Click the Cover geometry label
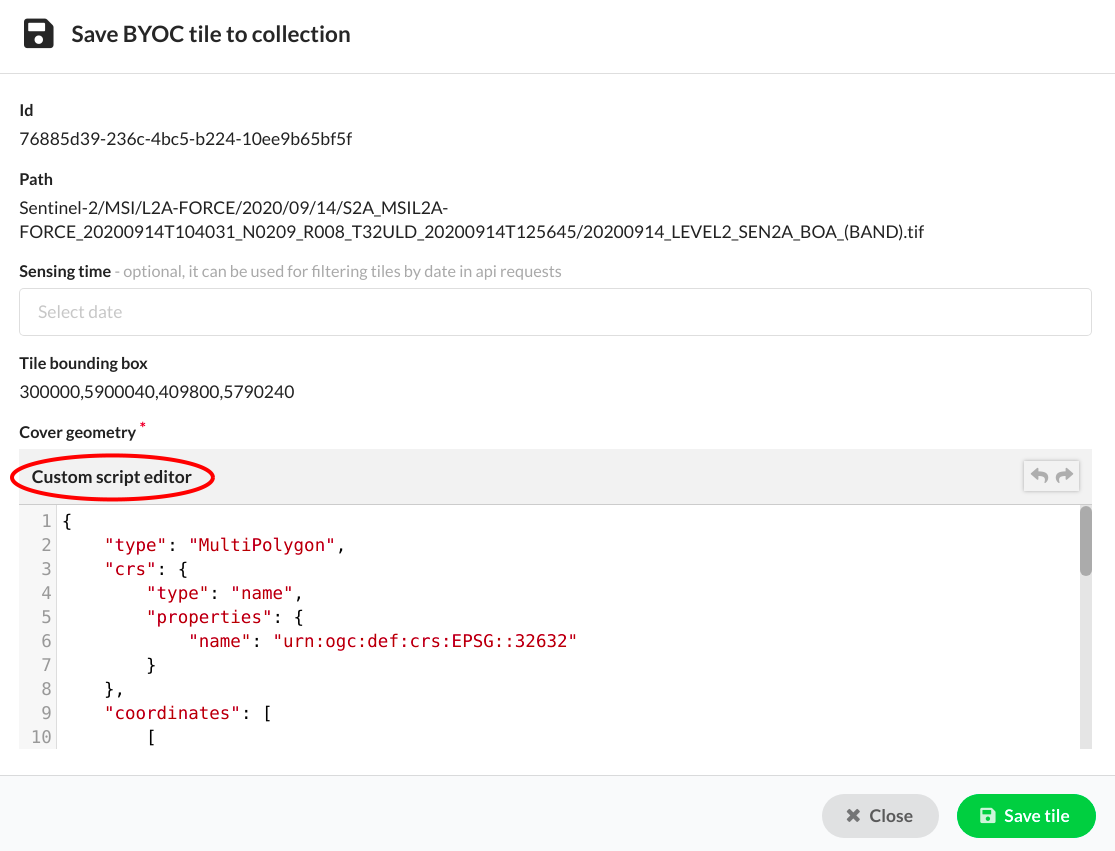Image resolution: width=1115 pixels, height=851 pixels. 78,432
